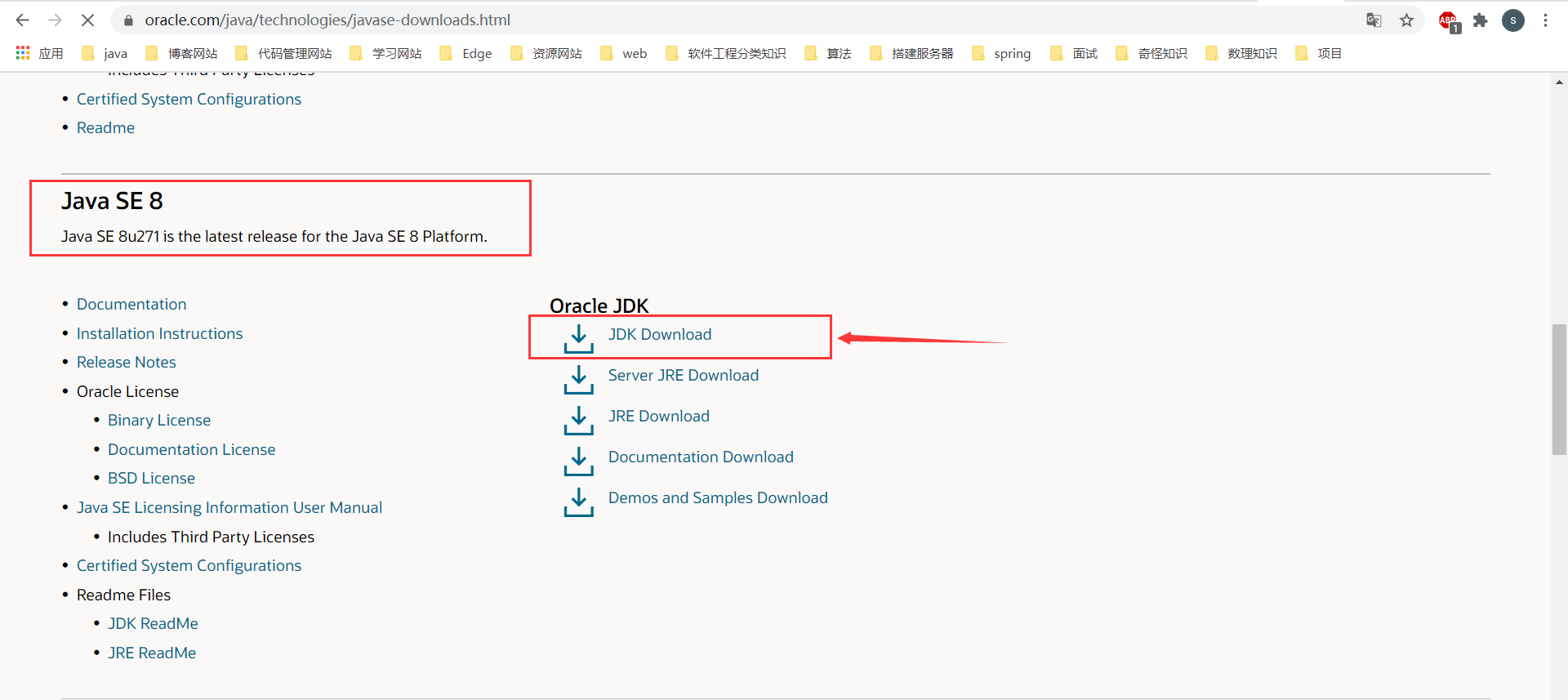Click download icon beside Server JRE Download
This screenshot has width=1568, height=700.
(x=578, y=379)
